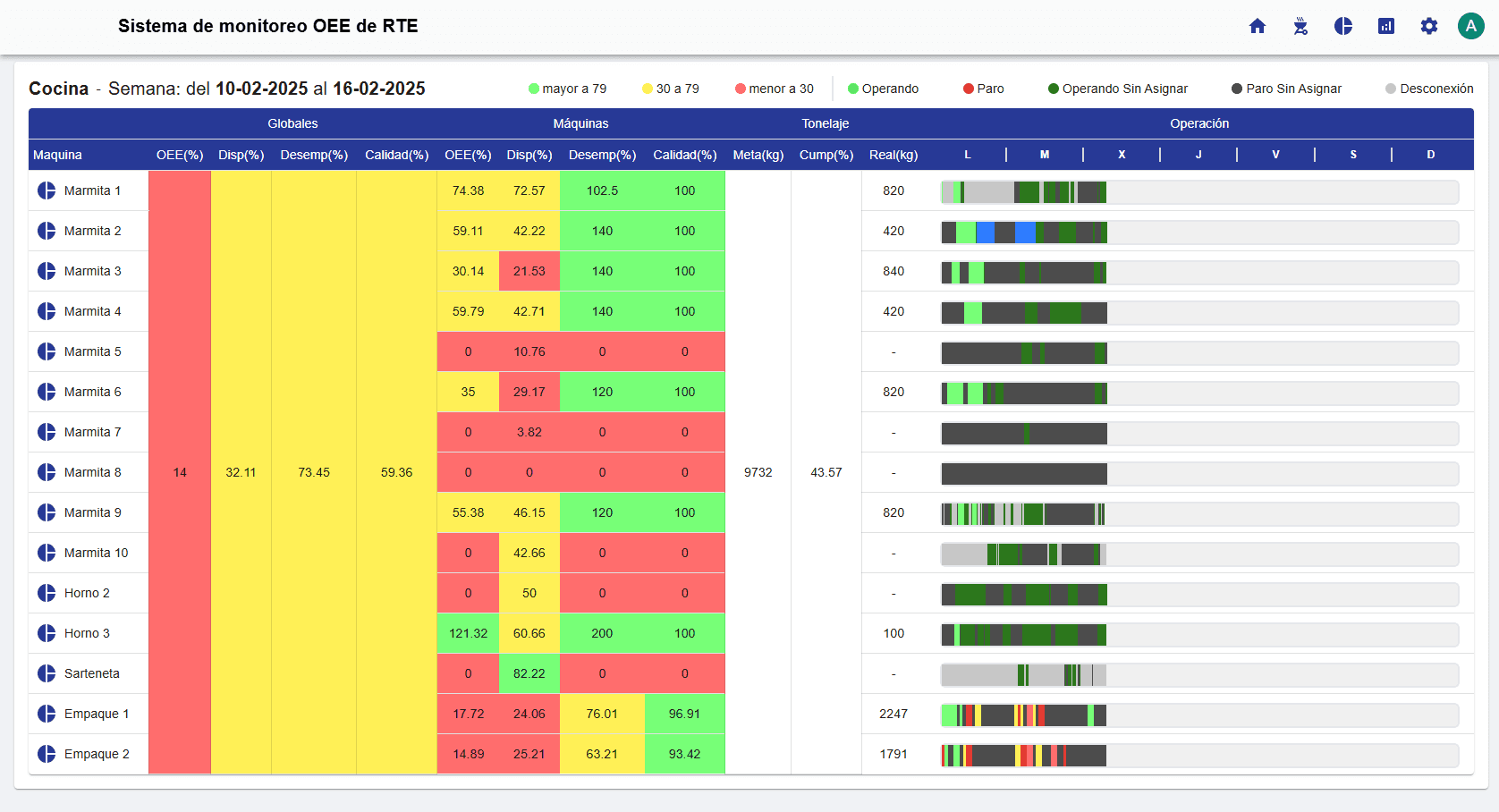This screenshot has height=812, width=1499.
Task: Click the Maquina column header
Action: [57, 155]
